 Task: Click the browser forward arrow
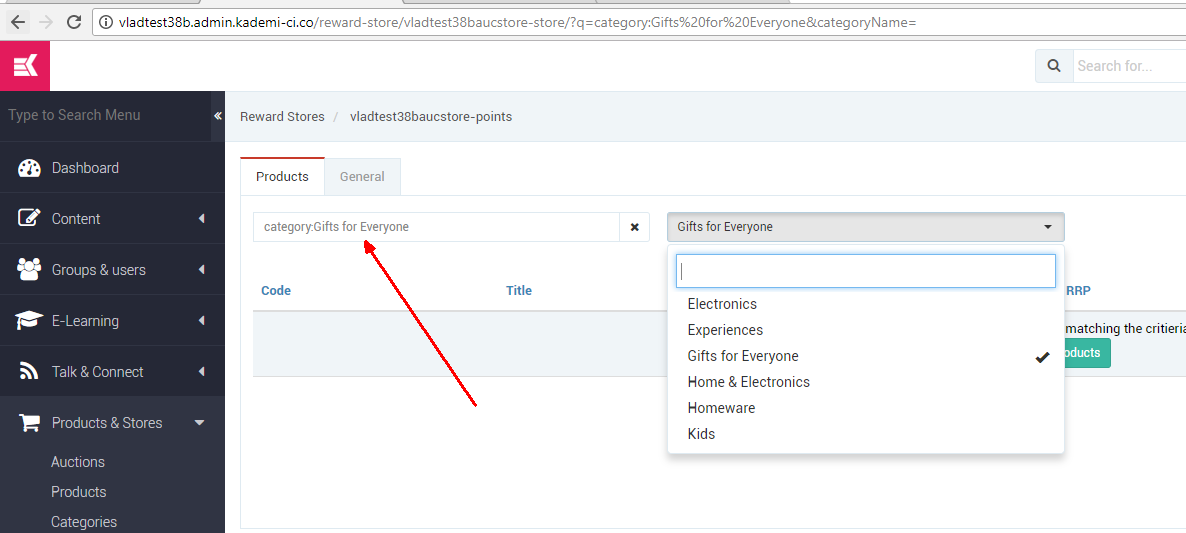pos(45,22)
